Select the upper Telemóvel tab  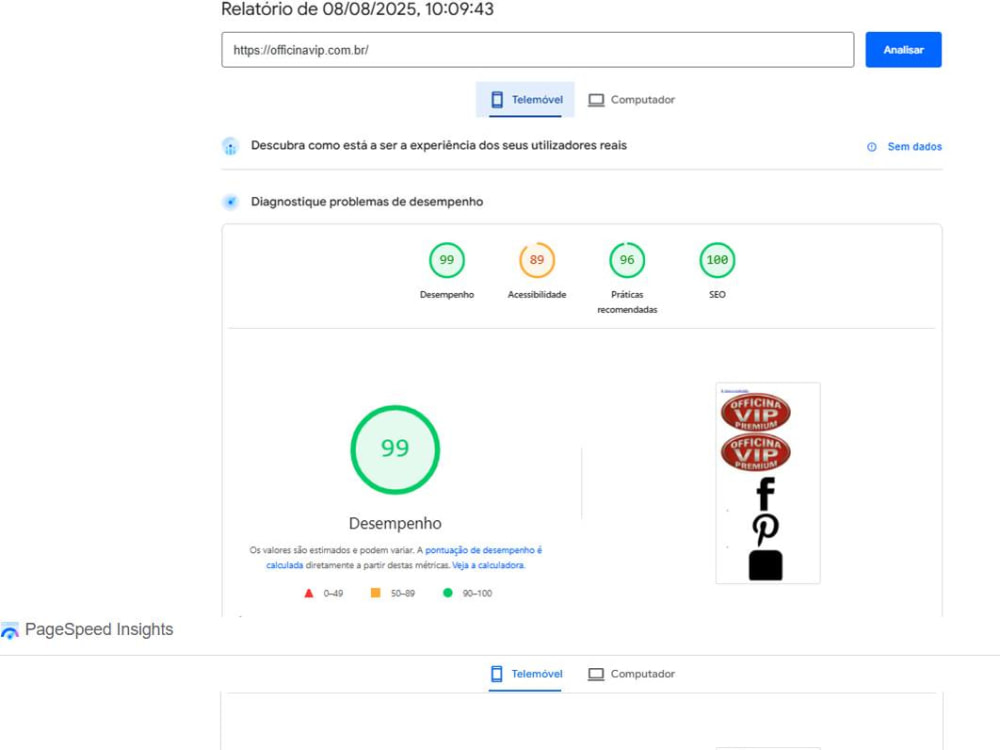[525, 99]
